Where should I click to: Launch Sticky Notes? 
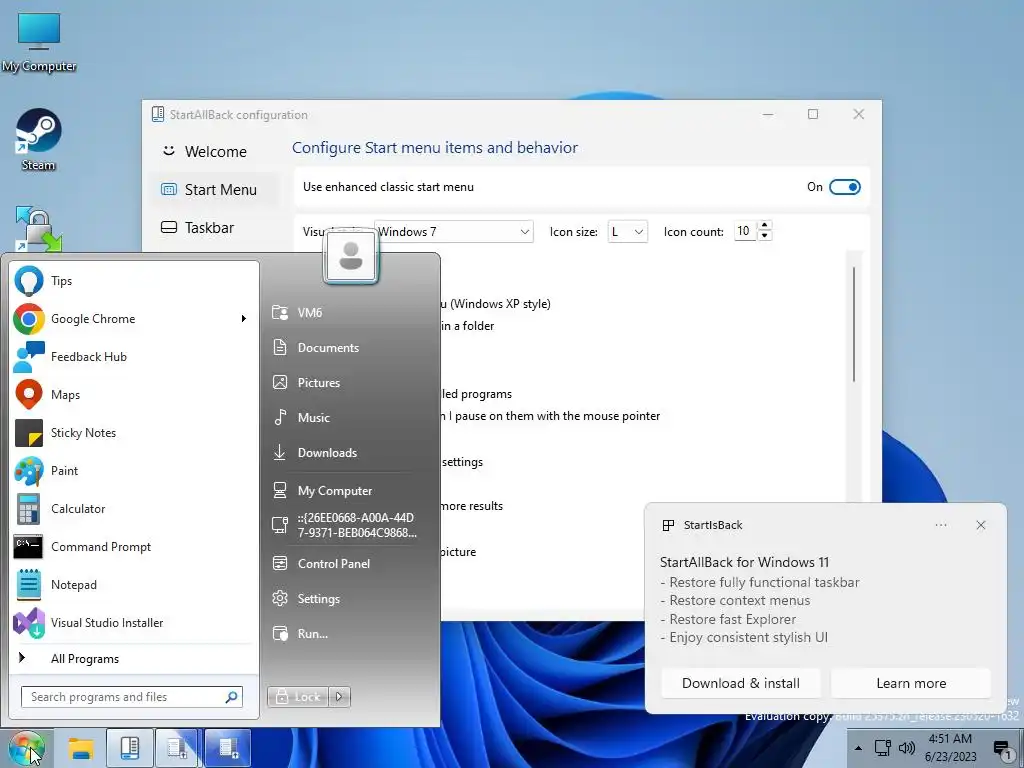[133, 432]
